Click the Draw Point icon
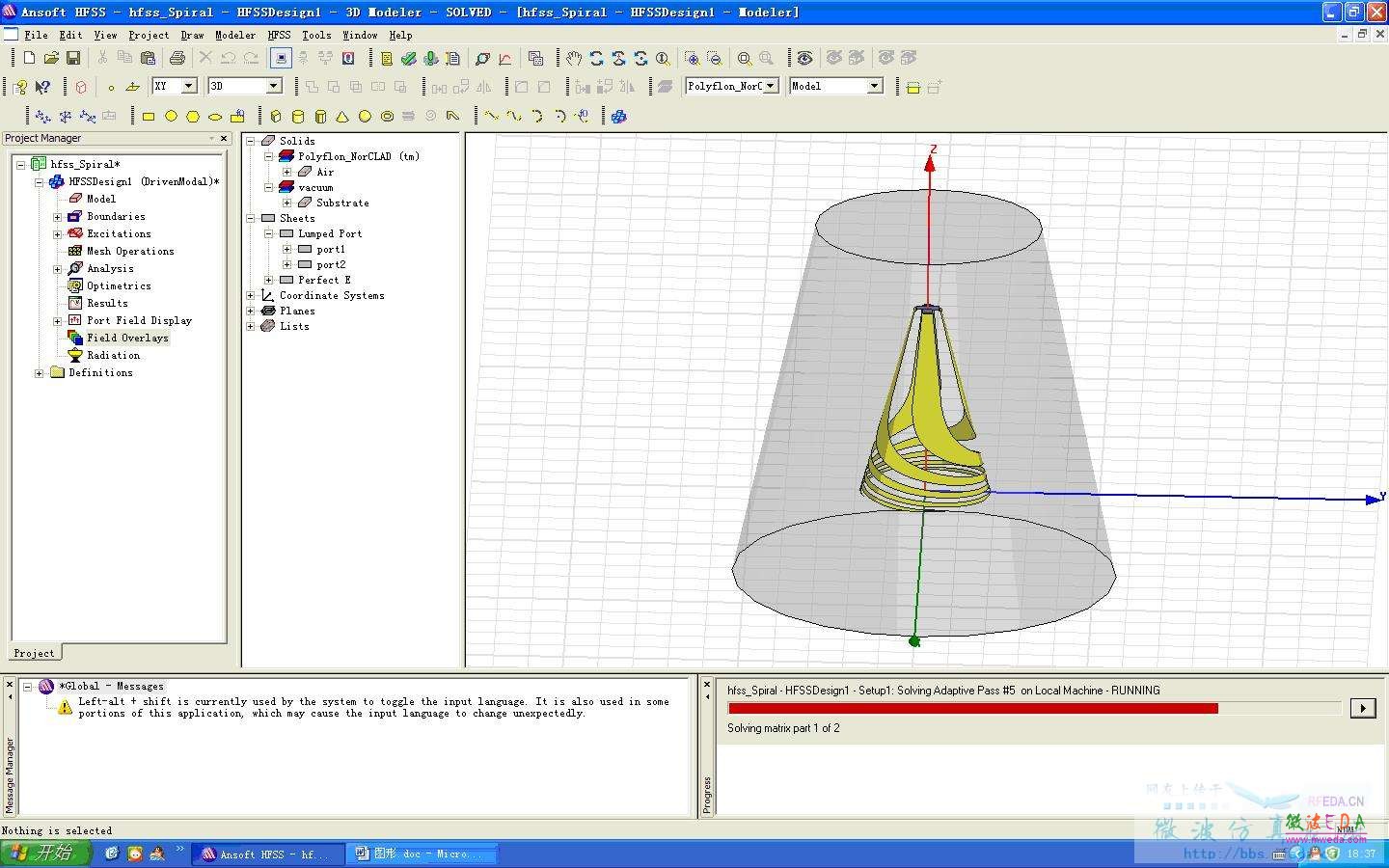 [x=111, y=87]
